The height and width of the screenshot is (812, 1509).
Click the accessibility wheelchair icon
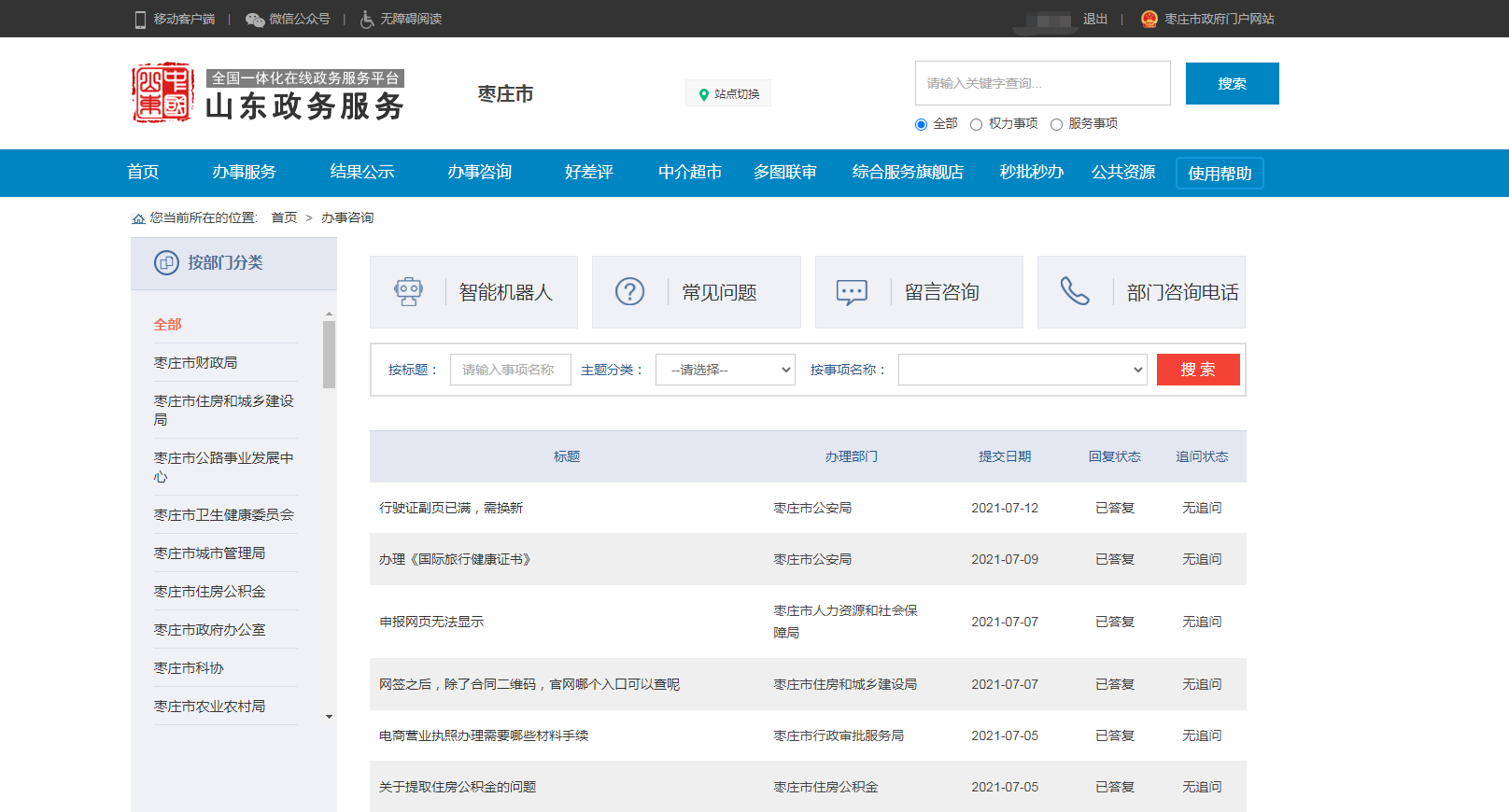click(367, 20)
